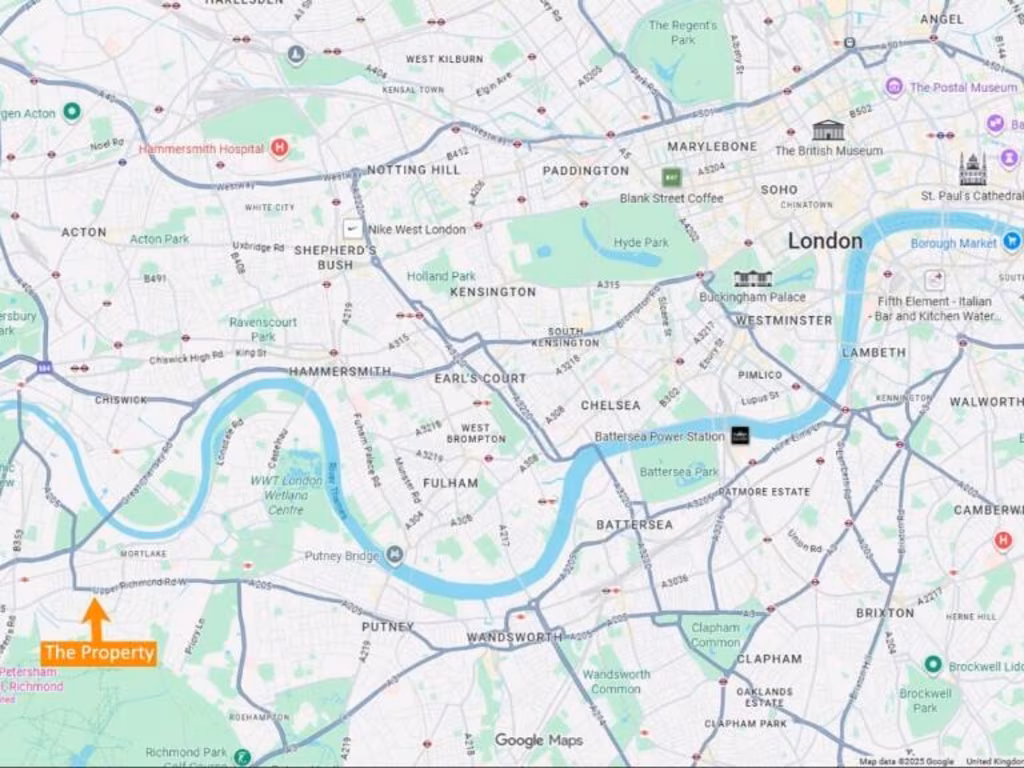Click the Fifth Element restaurant icon

[934, 280]
